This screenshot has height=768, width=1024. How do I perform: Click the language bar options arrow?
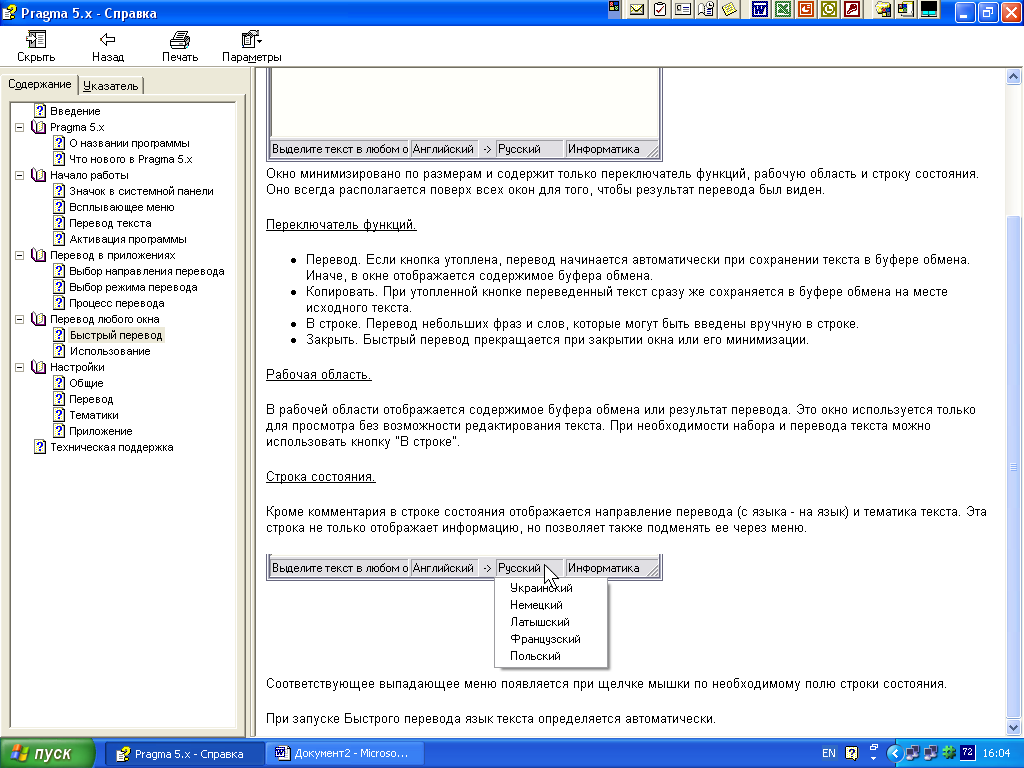click(874, 759)
